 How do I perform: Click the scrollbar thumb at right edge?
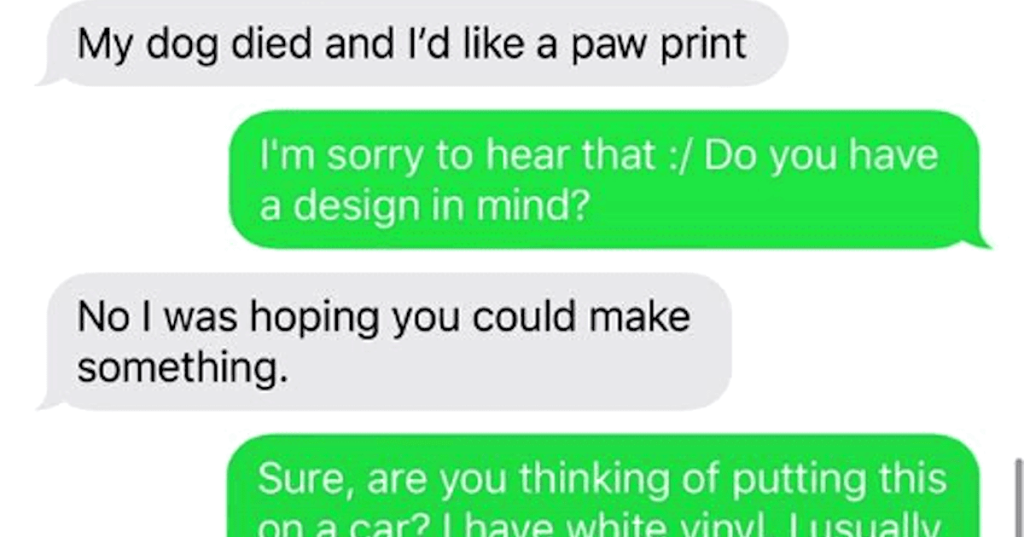(1019, 498)
